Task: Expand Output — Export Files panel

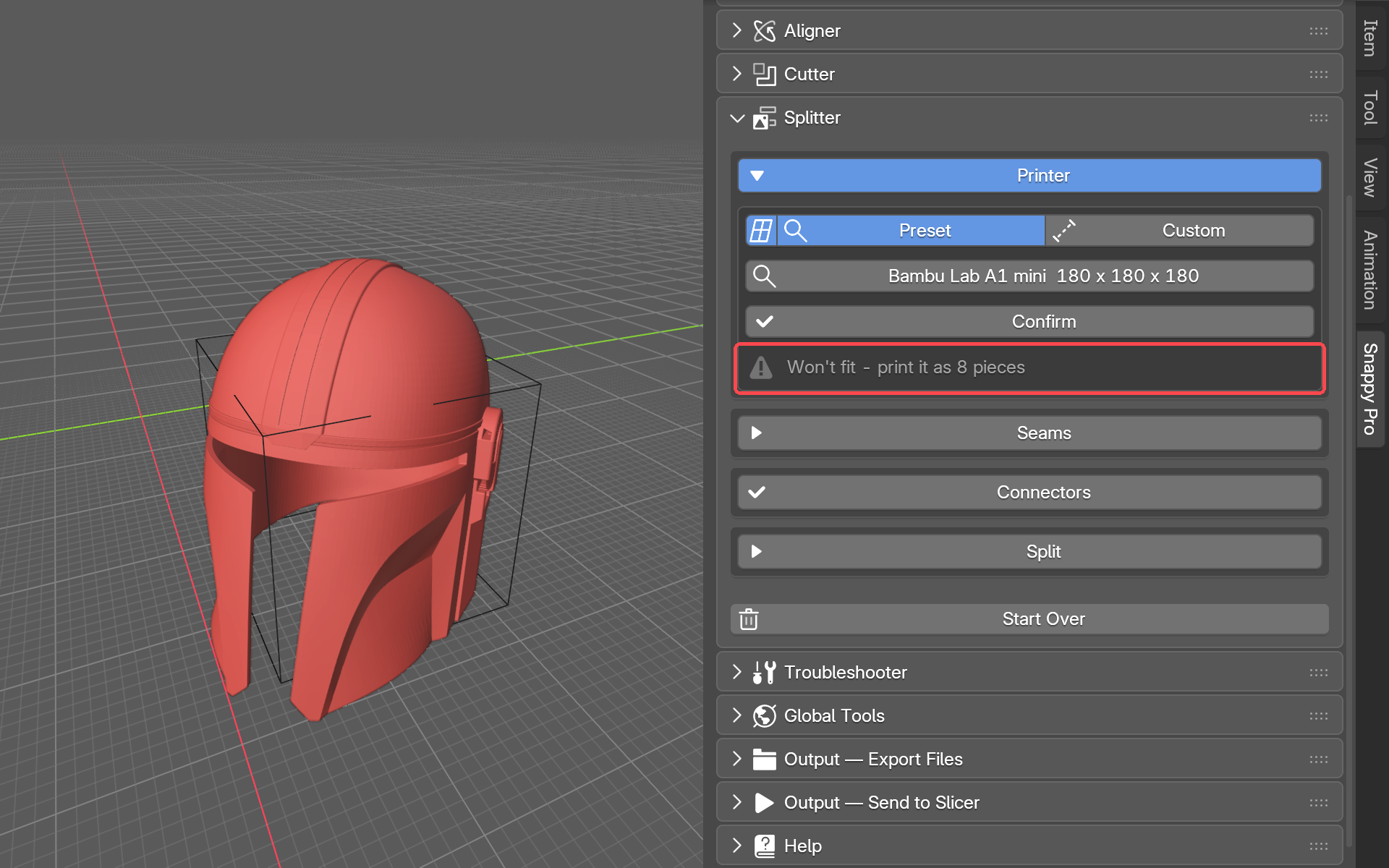Action: [736, 759]
